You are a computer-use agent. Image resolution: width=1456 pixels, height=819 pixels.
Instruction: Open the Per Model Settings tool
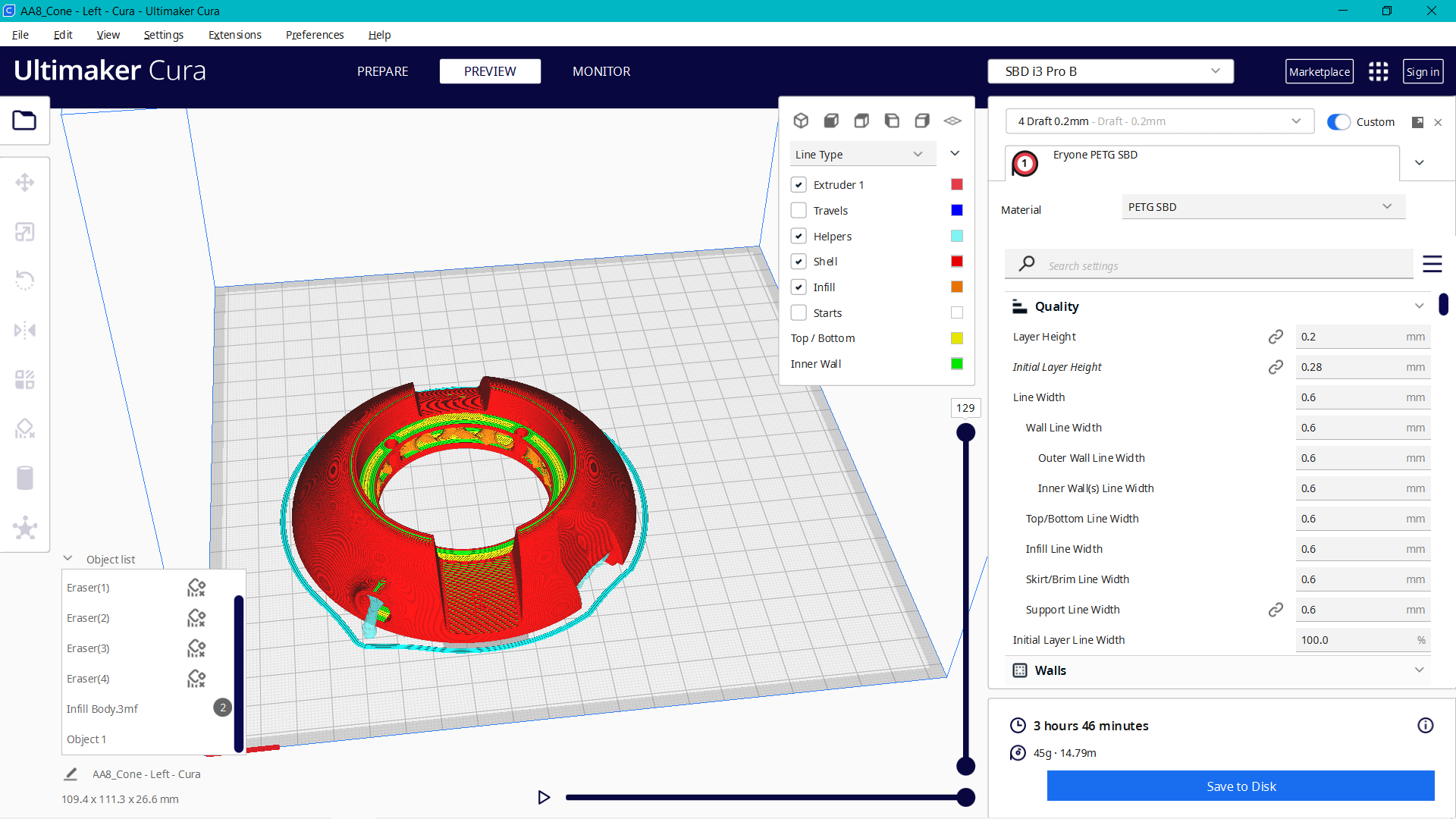[x=25, y=379]
